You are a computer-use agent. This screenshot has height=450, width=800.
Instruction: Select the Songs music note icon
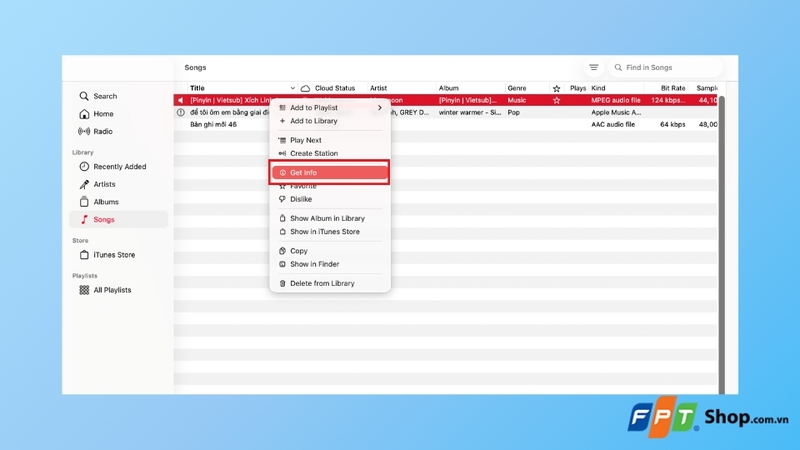(x=84, y=219)
